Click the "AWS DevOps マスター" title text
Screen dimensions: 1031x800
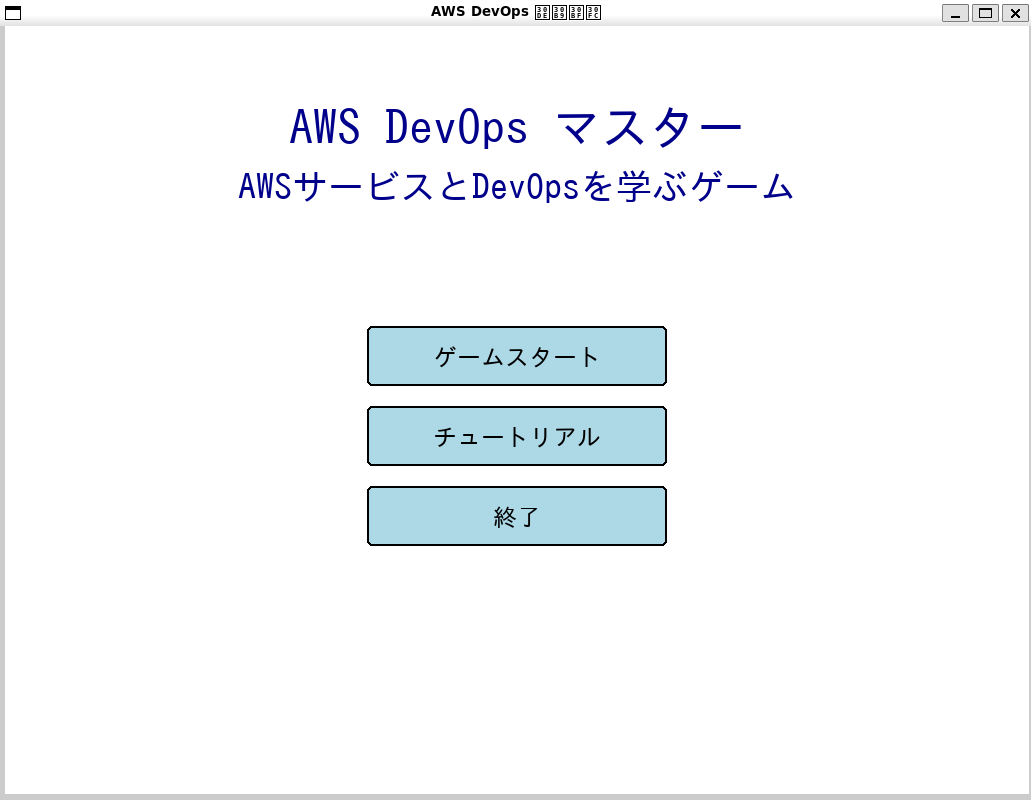coord(515,126)
